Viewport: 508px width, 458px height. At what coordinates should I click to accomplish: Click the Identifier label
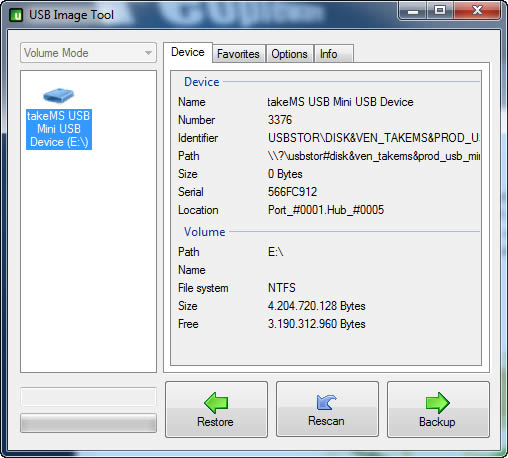point(198,138)
